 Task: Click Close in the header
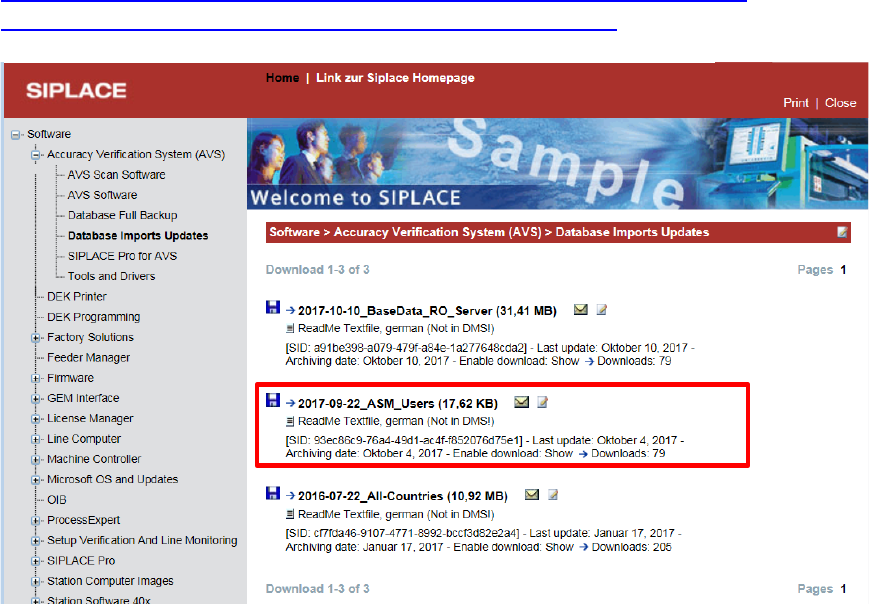point(840,103)
